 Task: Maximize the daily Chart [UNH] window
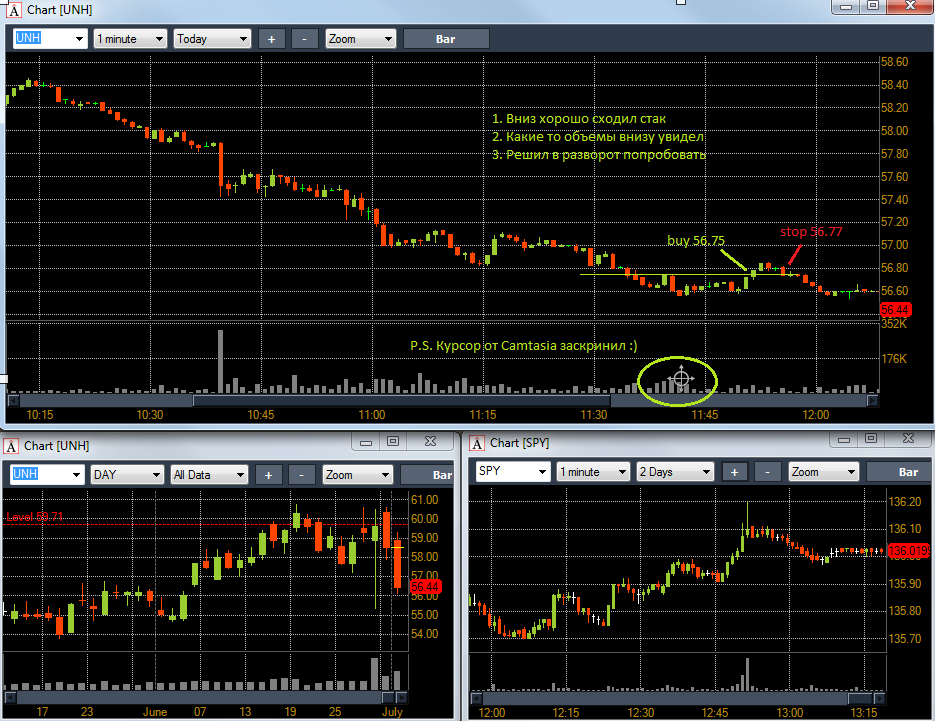pyautogui.click(x=393, y=442)
